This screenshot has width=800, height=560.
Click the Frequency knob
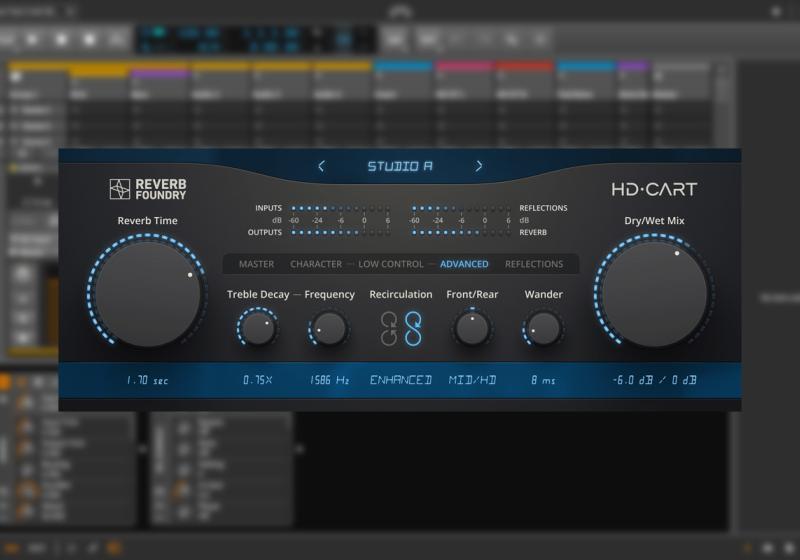tap(329, 328)
